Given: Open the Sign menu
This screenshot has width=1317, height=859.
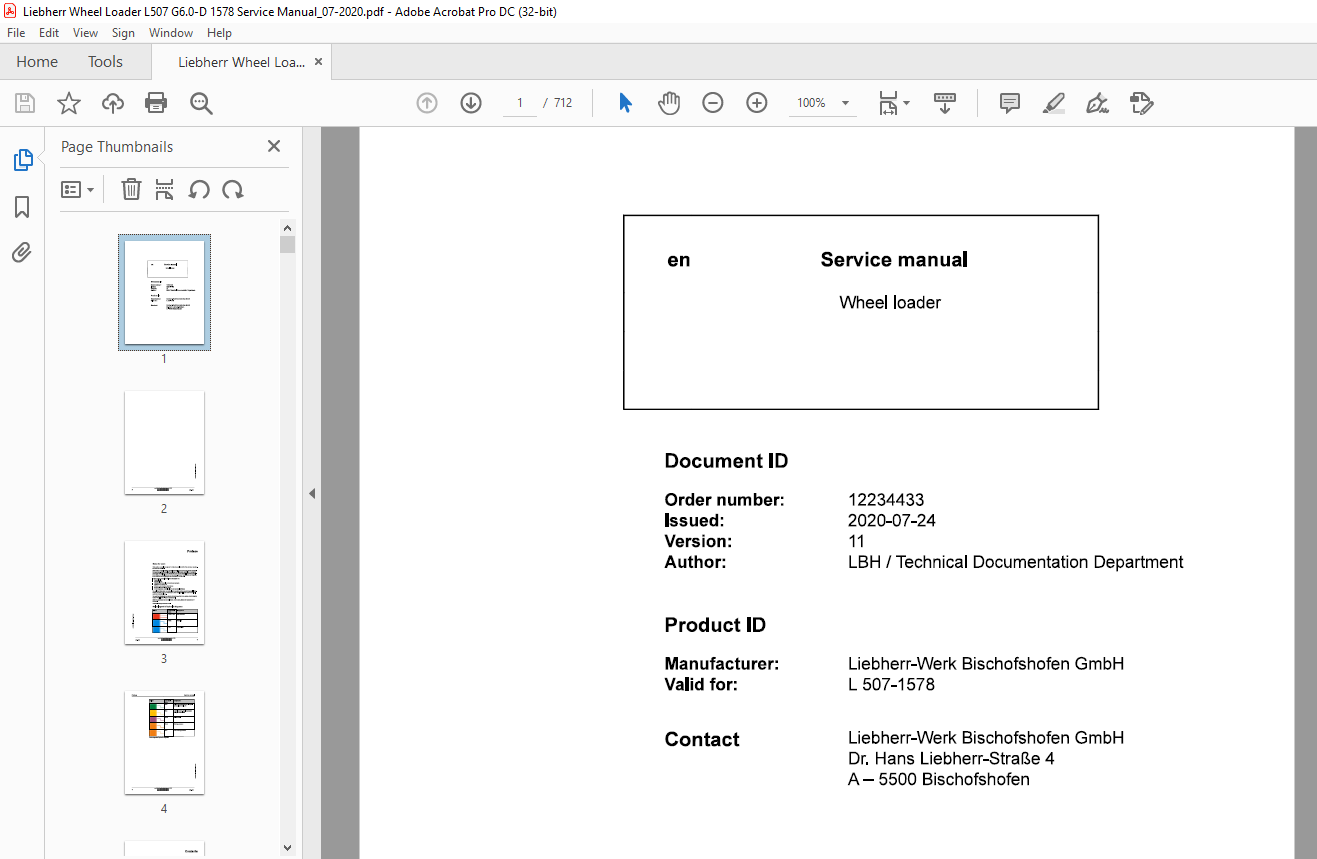Looking at the screenshot, I should [123, 33].
